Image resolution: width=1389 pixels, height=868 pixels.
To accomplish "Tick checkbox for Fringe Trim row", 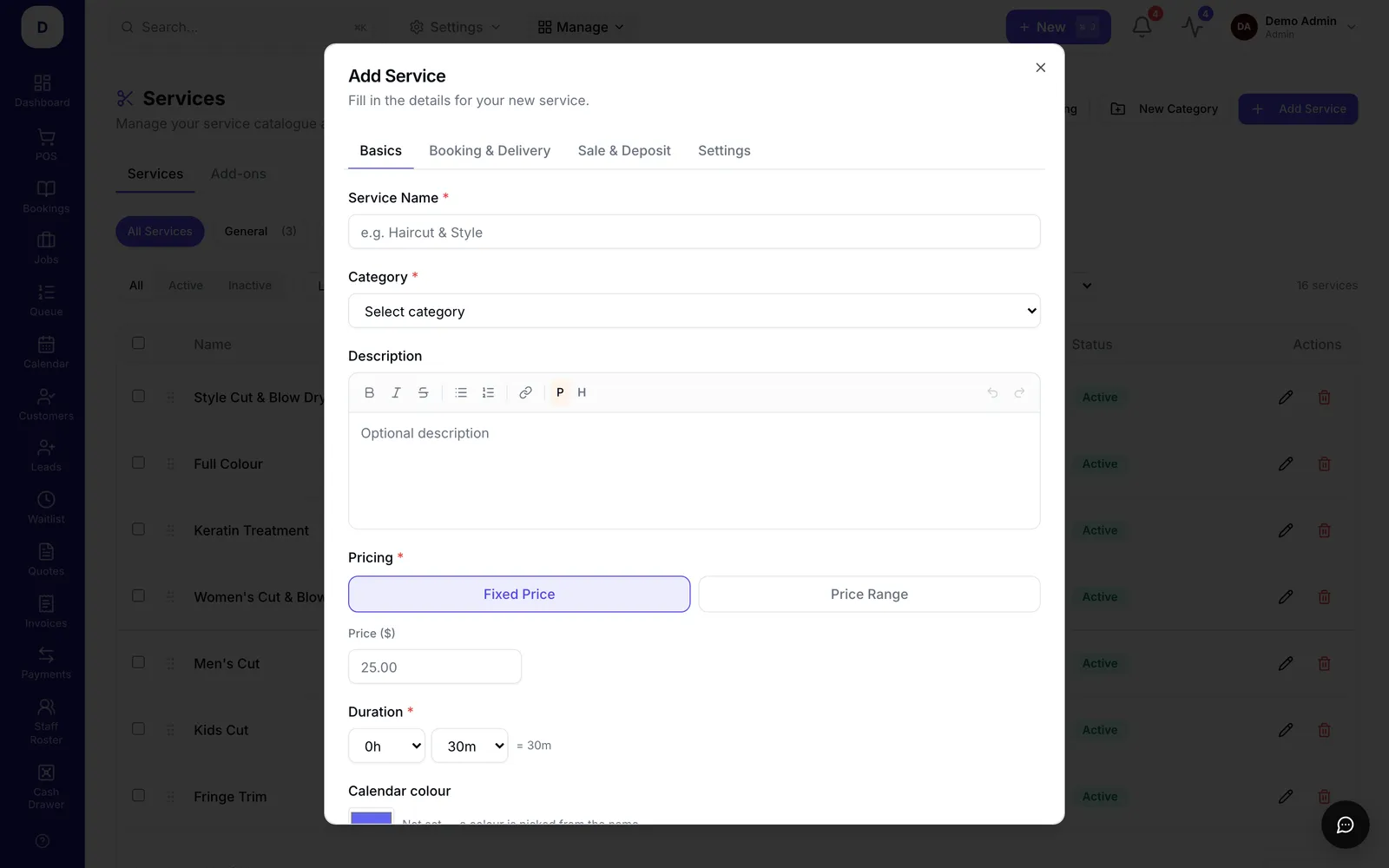I will 138,795.
